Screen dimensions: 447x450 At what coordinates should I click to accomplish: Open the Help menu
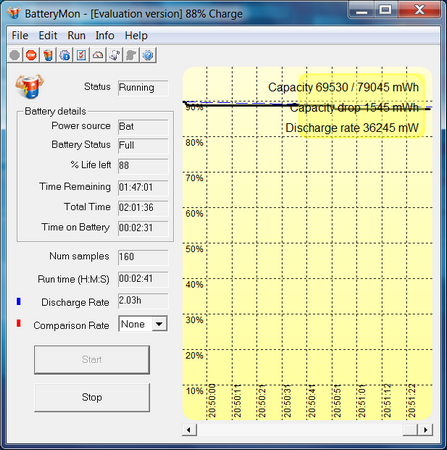pos(136,35)
